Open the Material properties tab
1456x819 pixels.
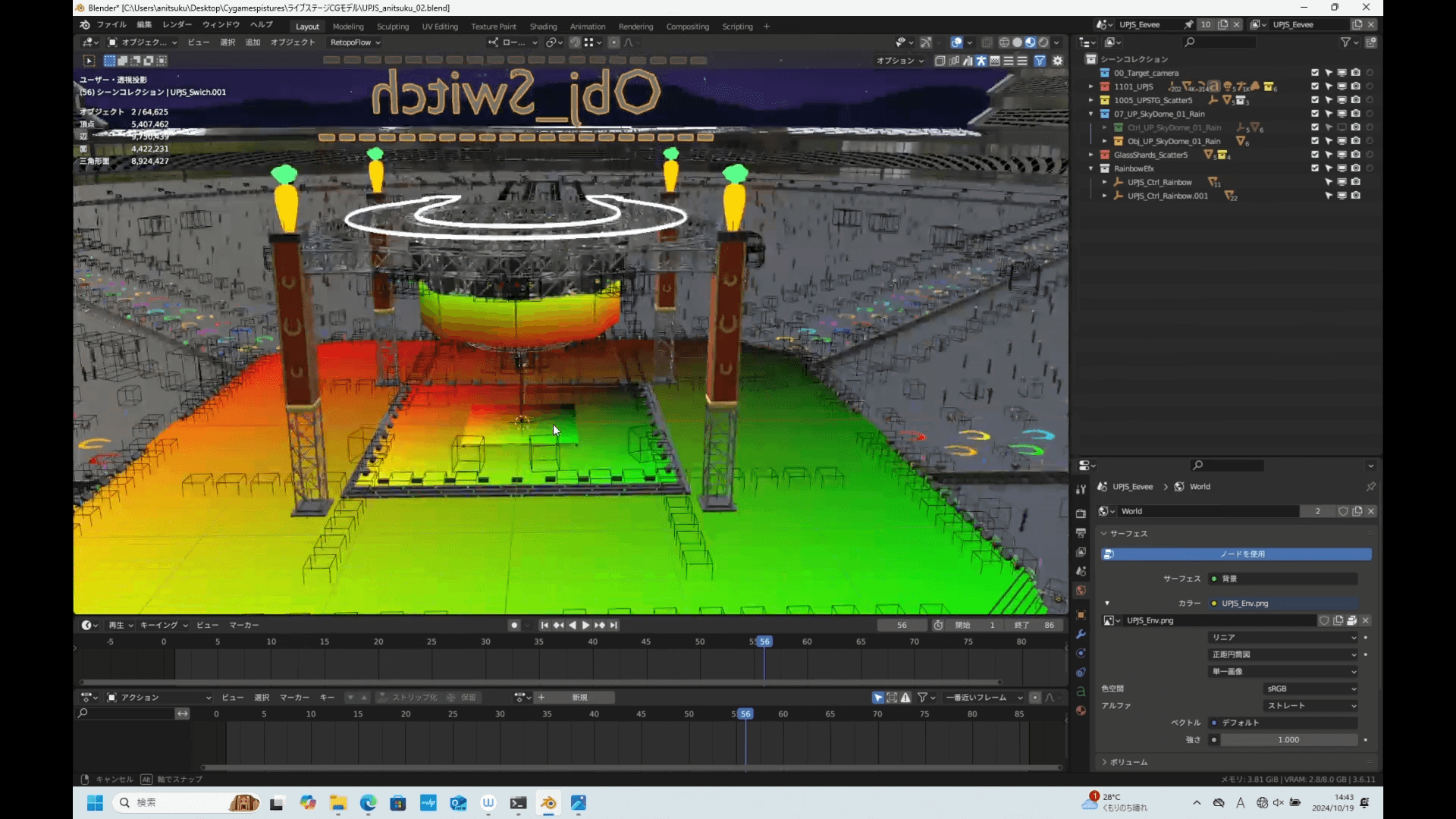(x=1081, y=711)
